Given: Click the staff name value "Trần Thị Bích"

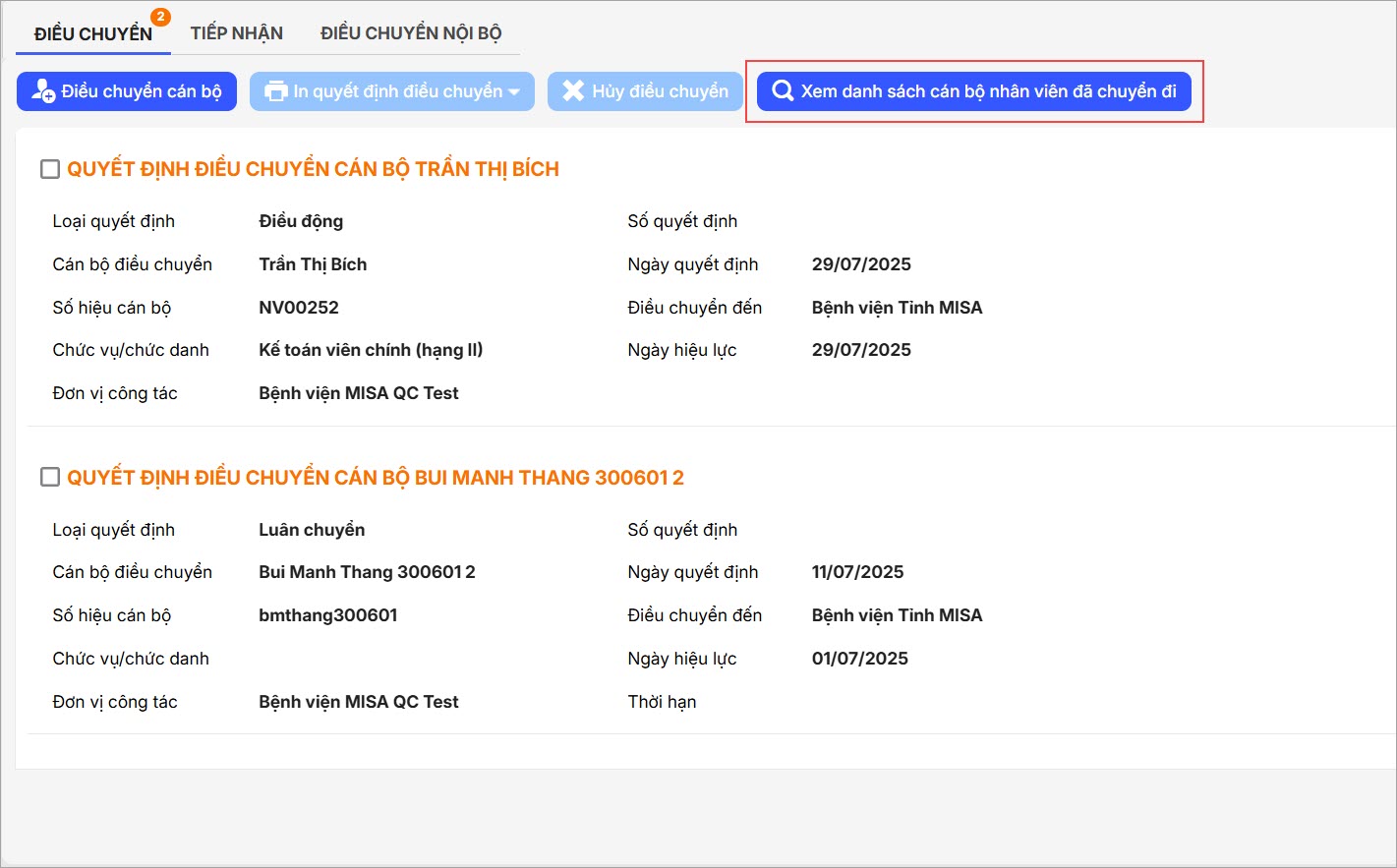Looking at the screenshot, I should click(313, 264).
